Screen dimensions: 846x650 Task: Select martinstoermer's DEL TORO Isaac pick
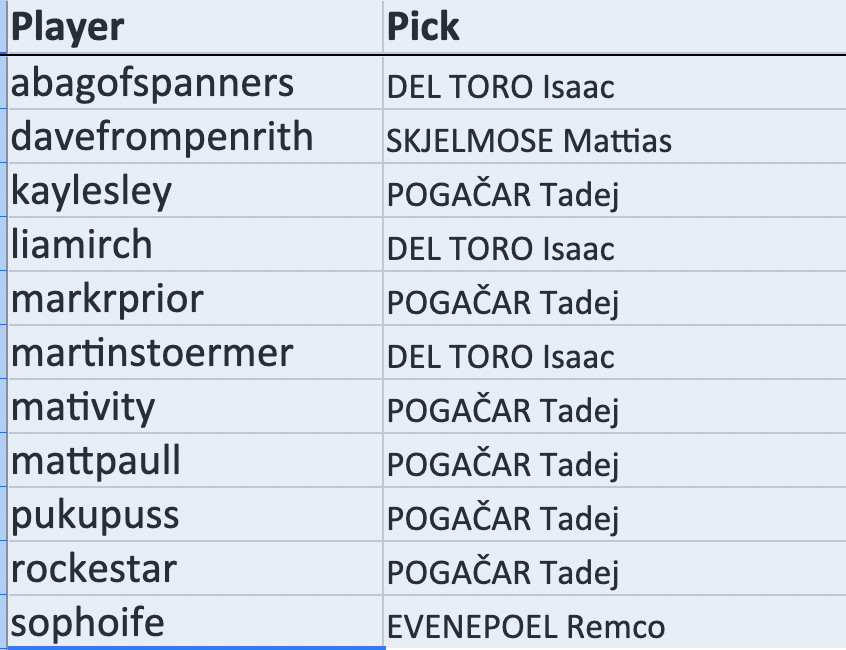tap(614, 356)
